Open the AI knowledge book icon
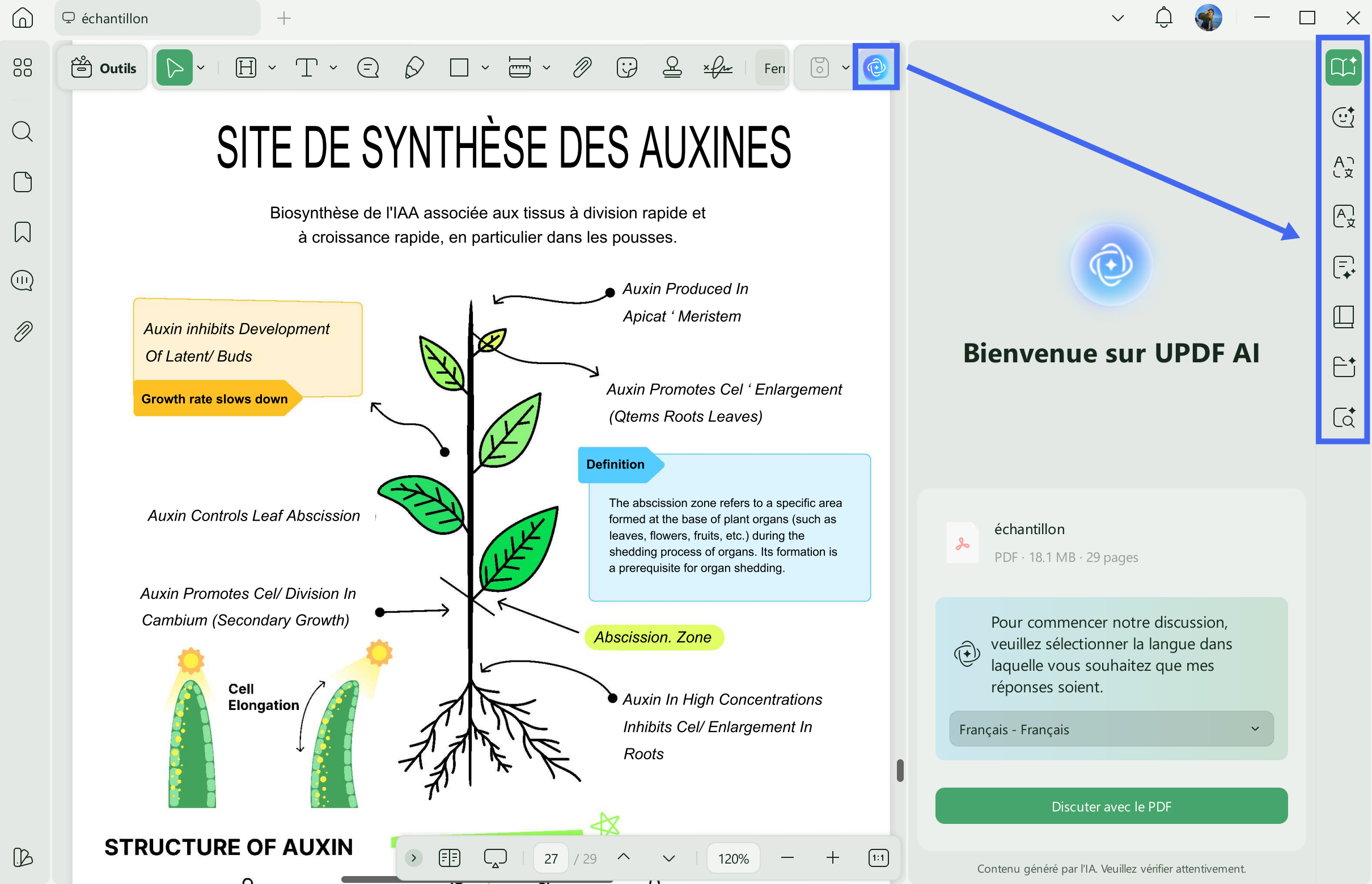The width and height of the screenshot is (1372, 884). [x=1343, y=317]
